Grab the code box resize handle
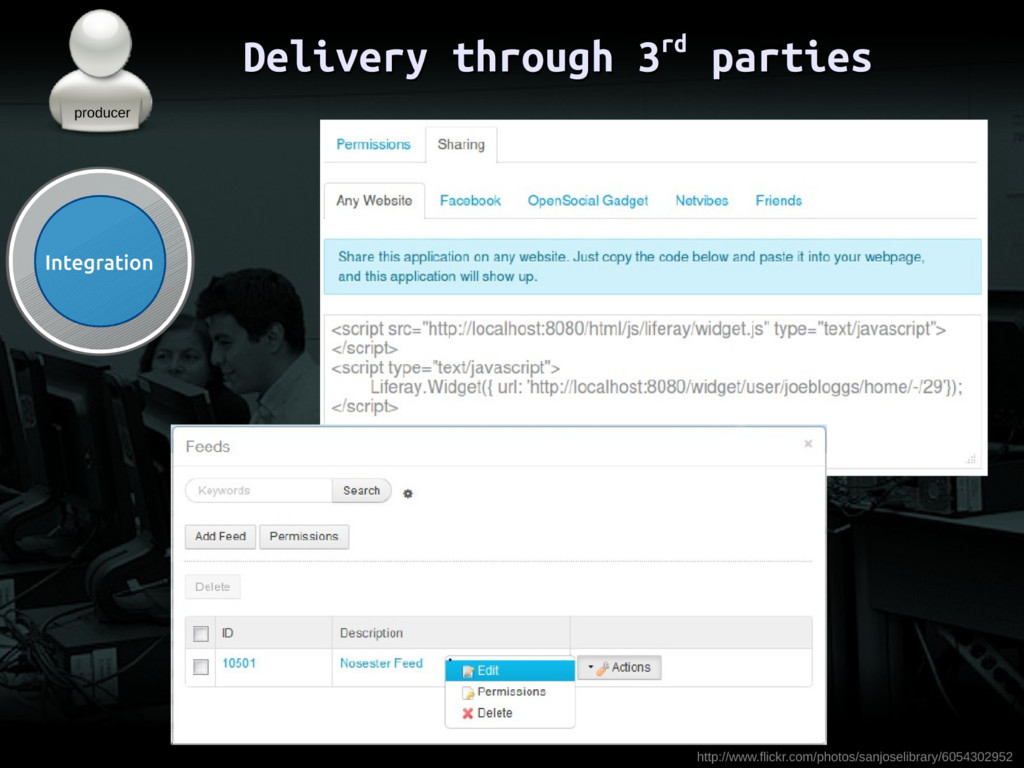This screenshot has width=1024, height=768. 971,459
